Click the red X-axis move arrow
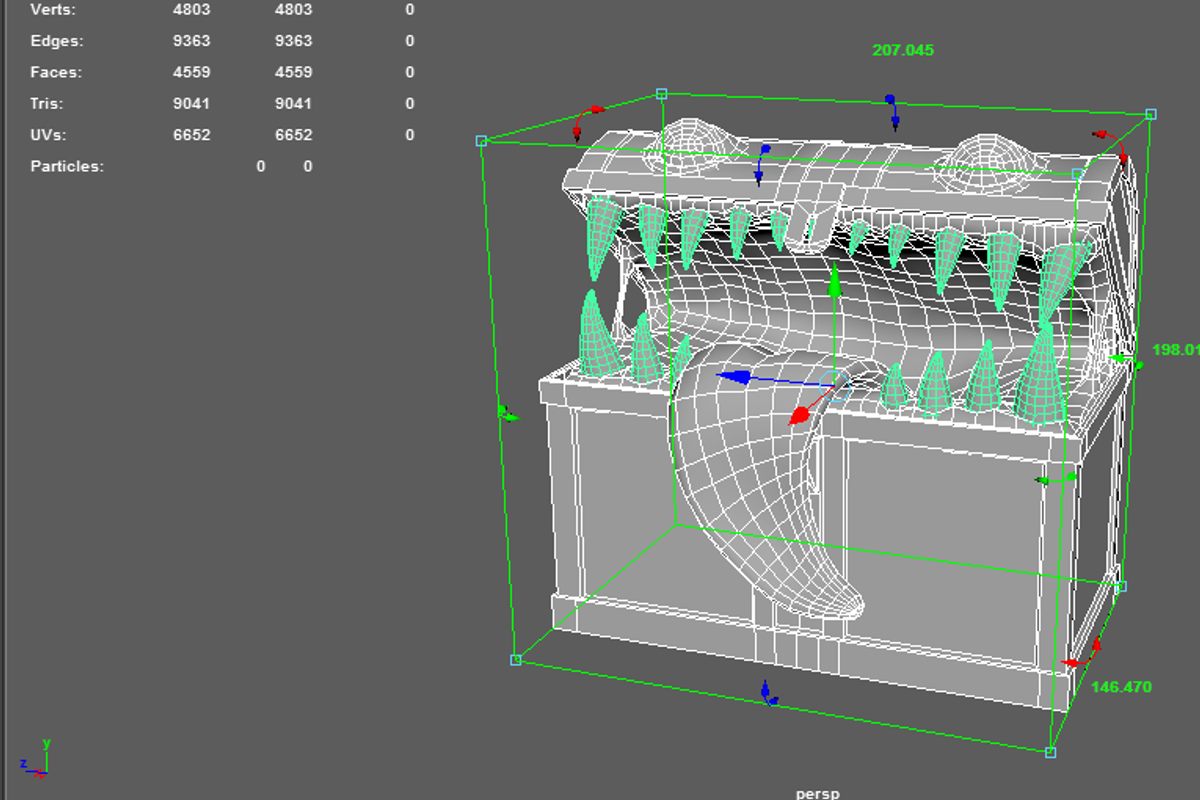Image resolution: width=1200 pixels, height=800 pixels. (x=799, y=417)
